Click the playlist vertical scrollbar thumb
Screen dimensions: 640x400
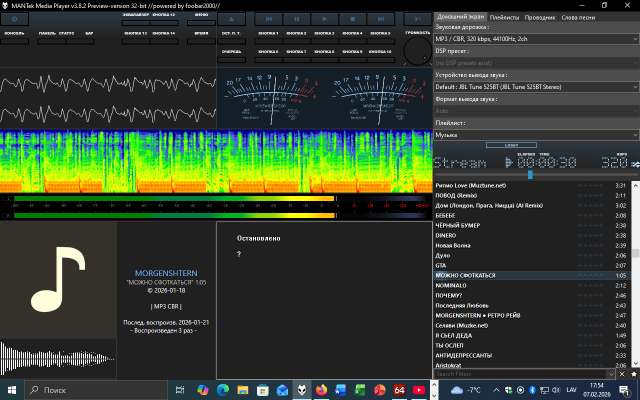tap(636, 253)
